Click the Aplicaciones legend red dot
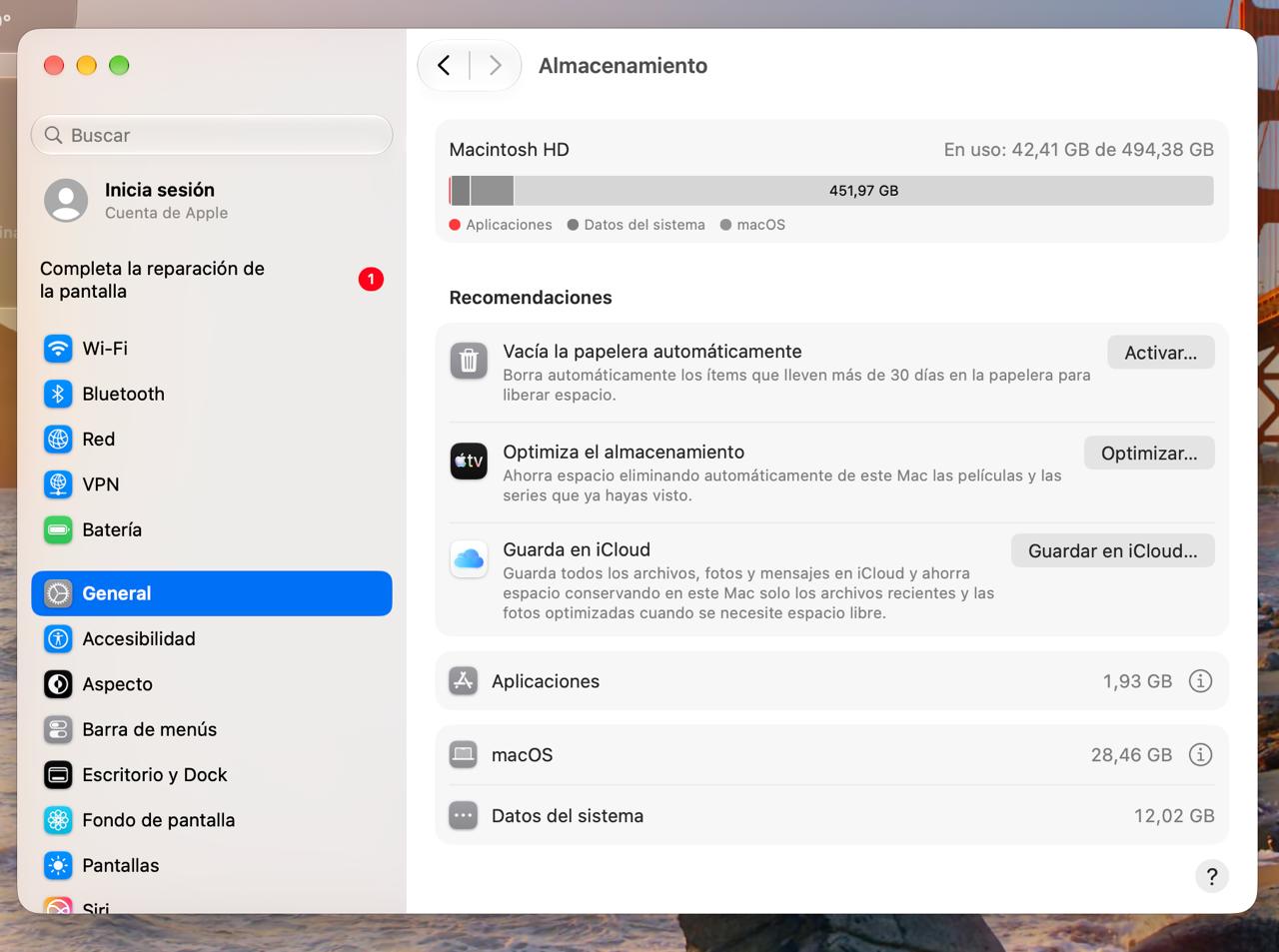1279x952 pixels. point(455,225)
